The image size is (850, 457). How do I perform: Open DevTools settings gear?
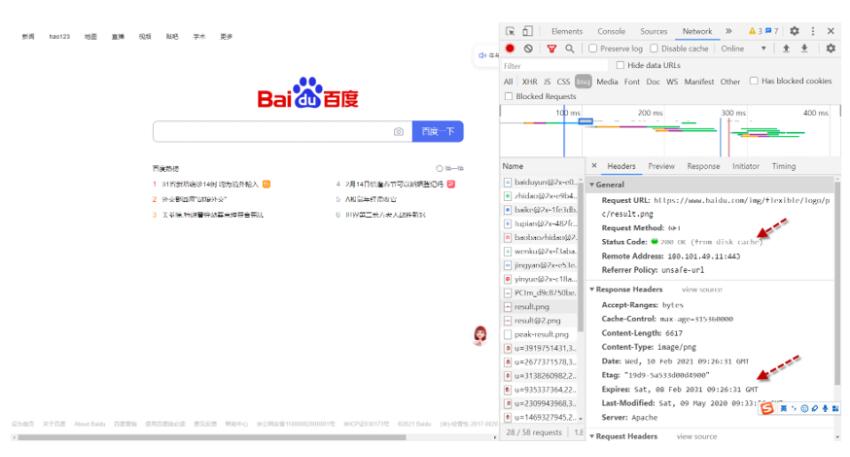tap(794, 31)
